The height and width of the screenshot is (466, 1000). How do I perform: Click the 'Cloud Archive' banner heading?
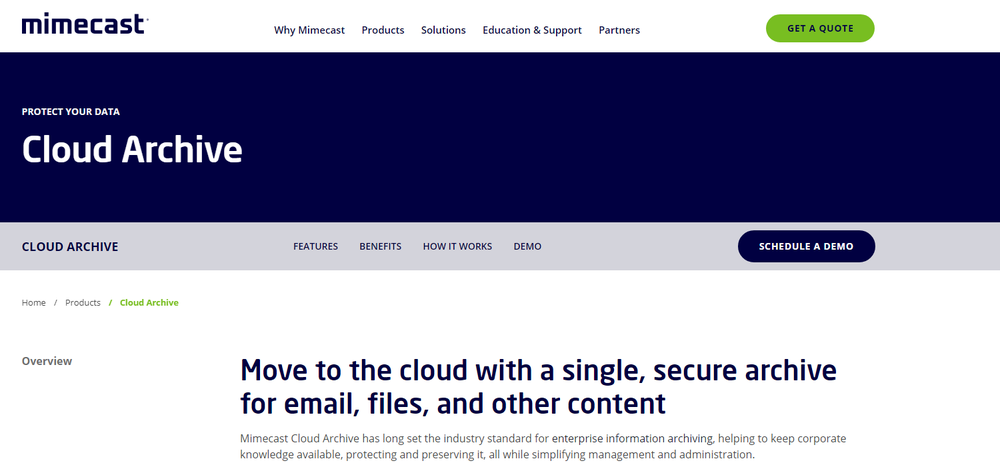(132, 150)
